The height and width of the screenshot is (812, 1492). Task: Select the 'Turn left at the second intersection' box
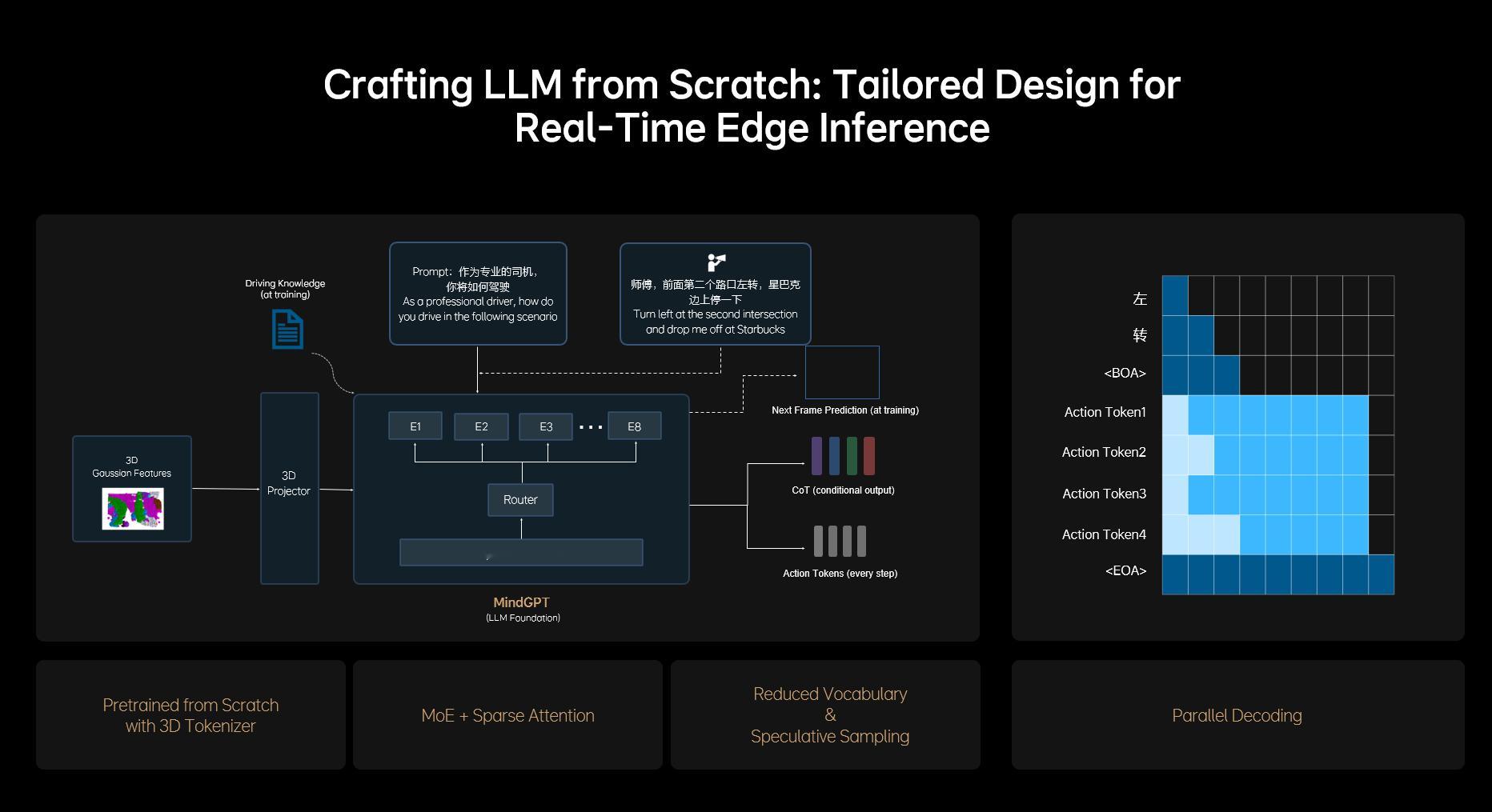[x=716, y=294]
